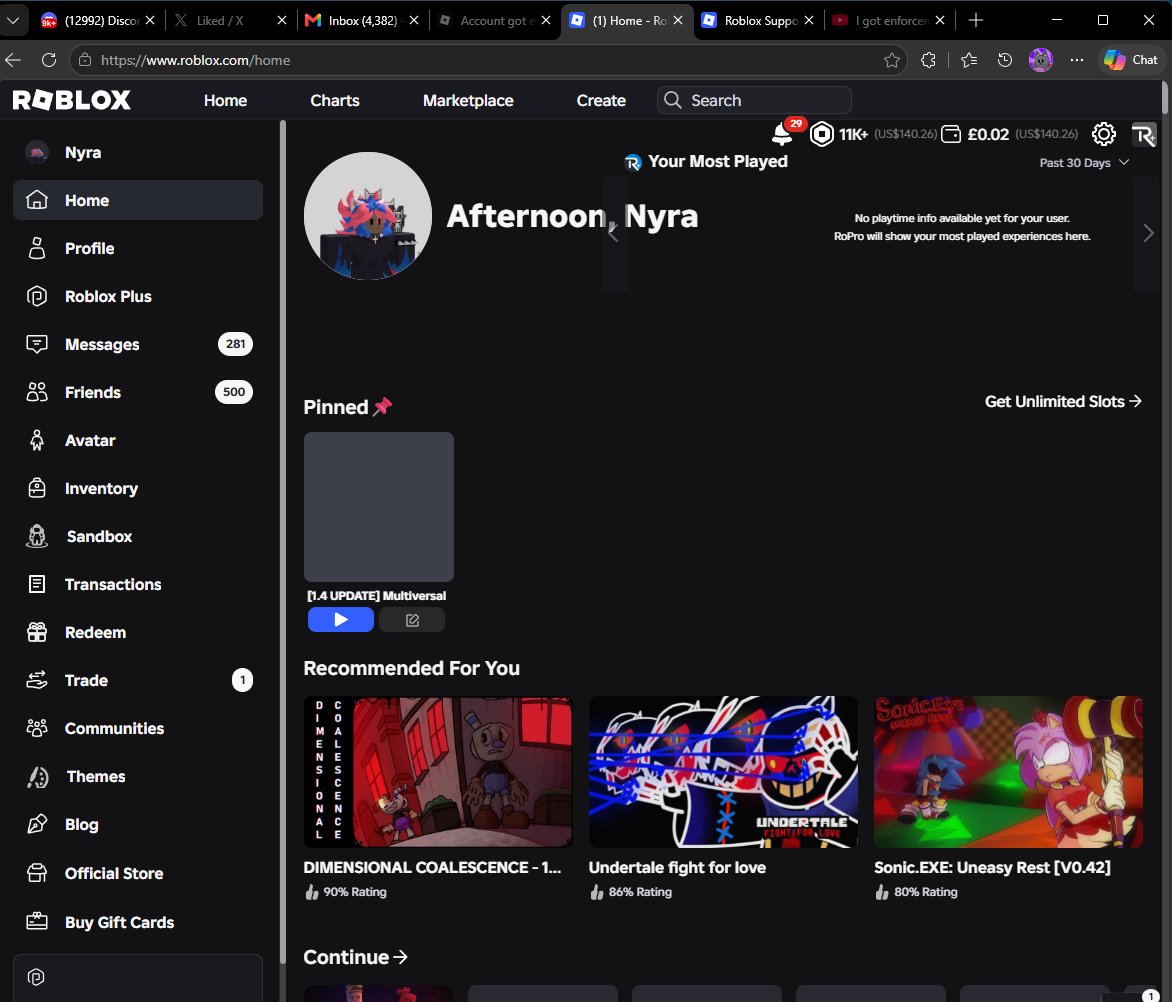Screen dimensions: 1172x1002
Task: Open Themes in sidebar
Action: point(138,776)
